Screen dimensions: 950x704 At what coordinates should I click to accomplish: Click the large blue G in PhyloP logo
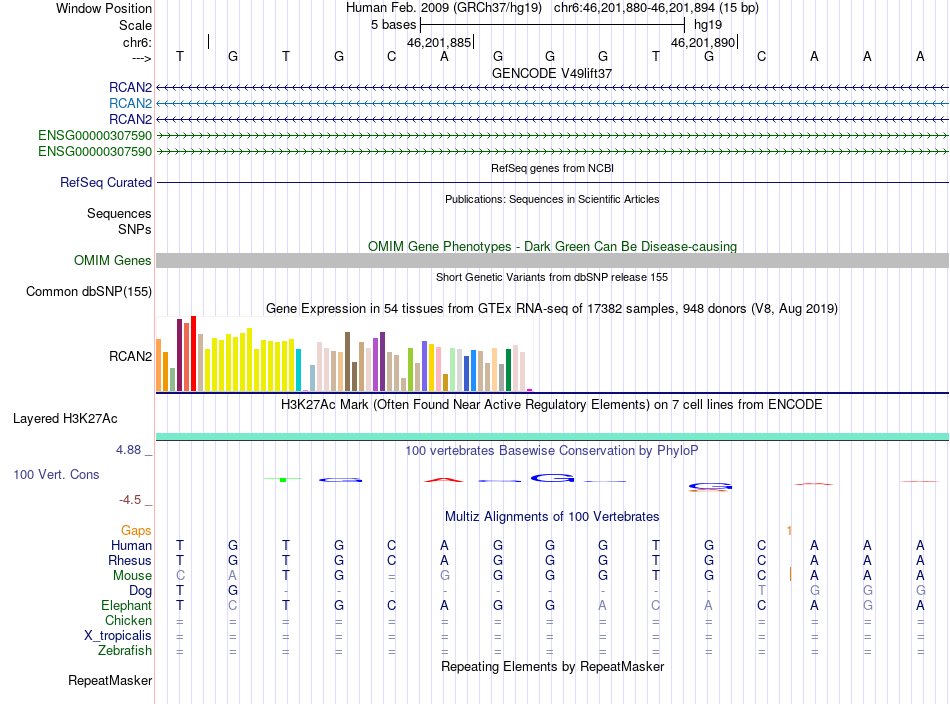coord(552,479)
